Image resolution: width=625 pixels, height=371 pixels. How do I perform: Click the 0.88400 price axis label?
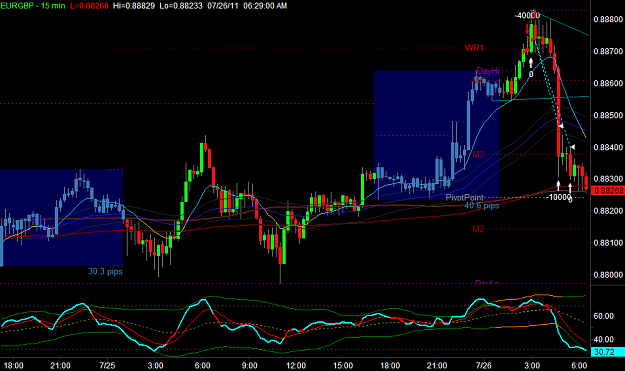click(608, 147)
